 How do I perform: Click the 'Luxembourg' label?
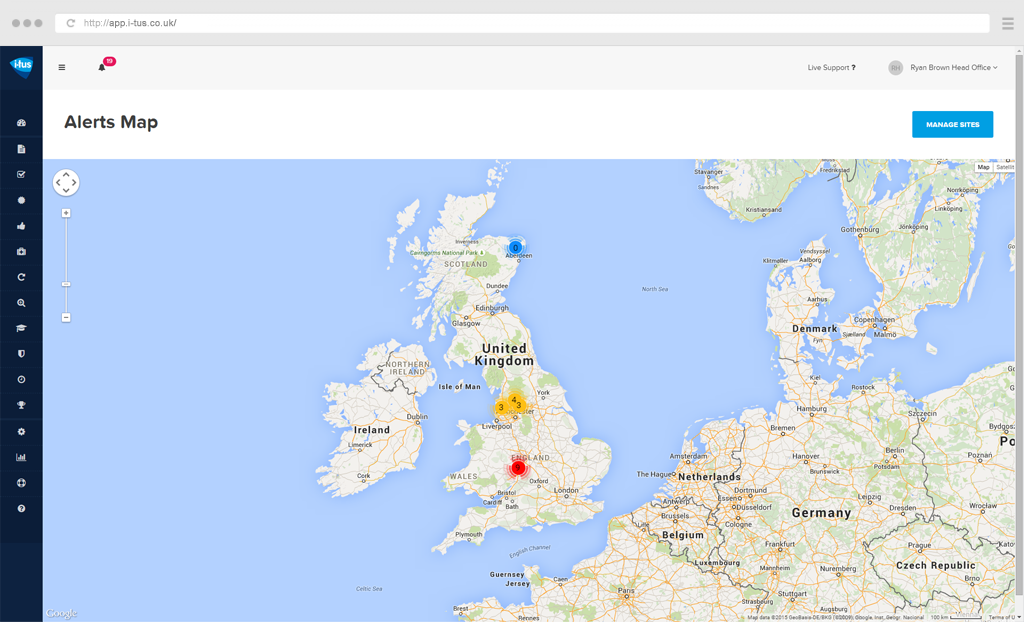click(x=716, y=563)
